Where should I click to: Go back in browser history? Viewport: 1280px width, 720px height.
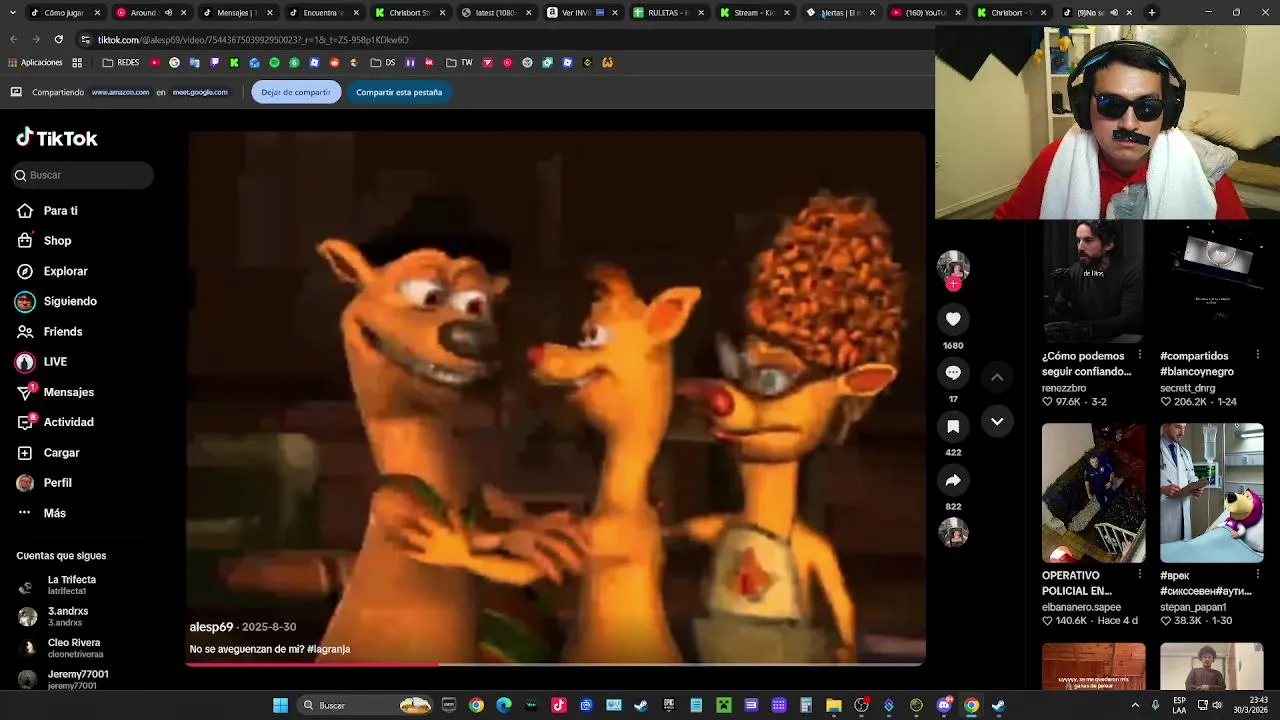point(14,39)
